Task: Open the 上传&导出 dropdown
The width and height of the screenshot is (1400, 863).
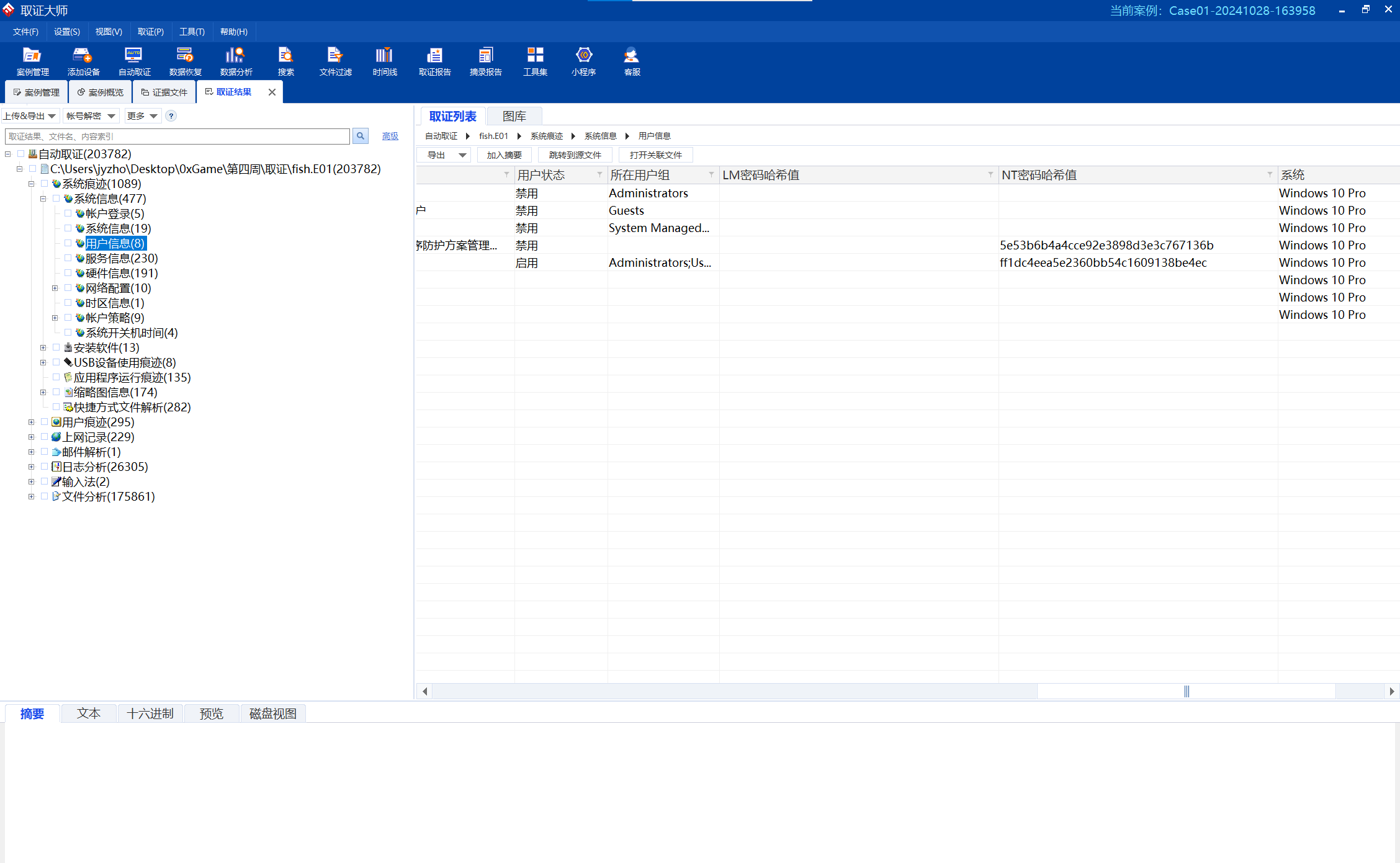Action: (30, 116)
